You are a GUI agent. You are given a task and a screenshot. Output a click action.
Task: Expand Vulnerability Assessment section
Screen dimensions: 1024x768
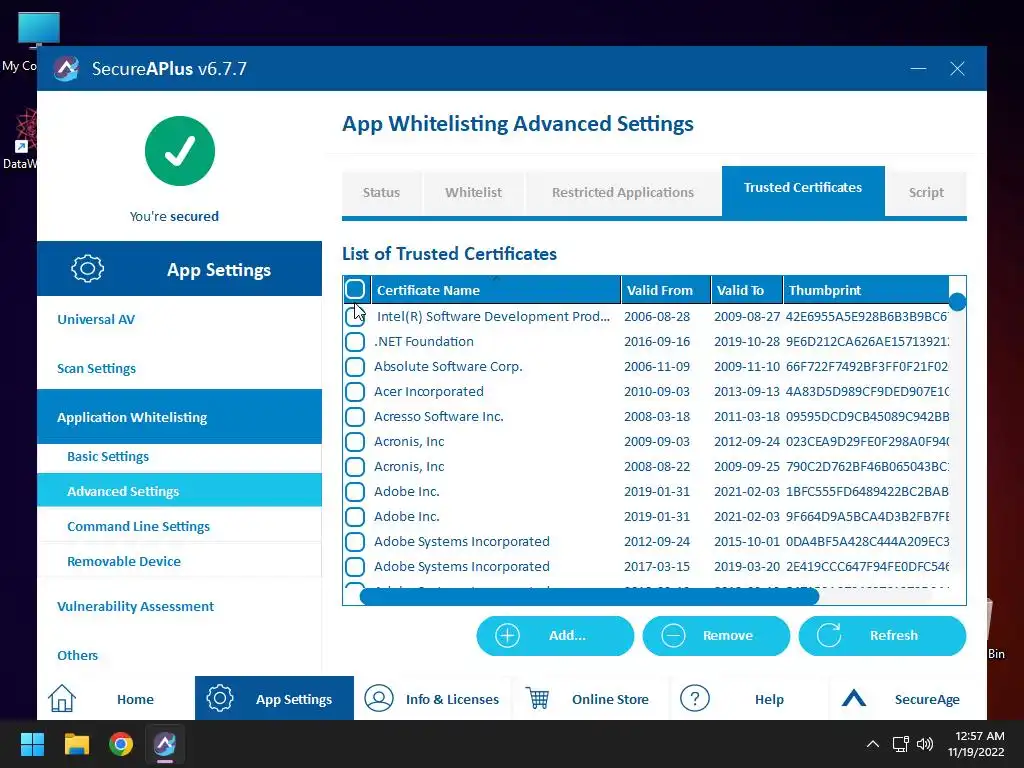tap(135, 606)
